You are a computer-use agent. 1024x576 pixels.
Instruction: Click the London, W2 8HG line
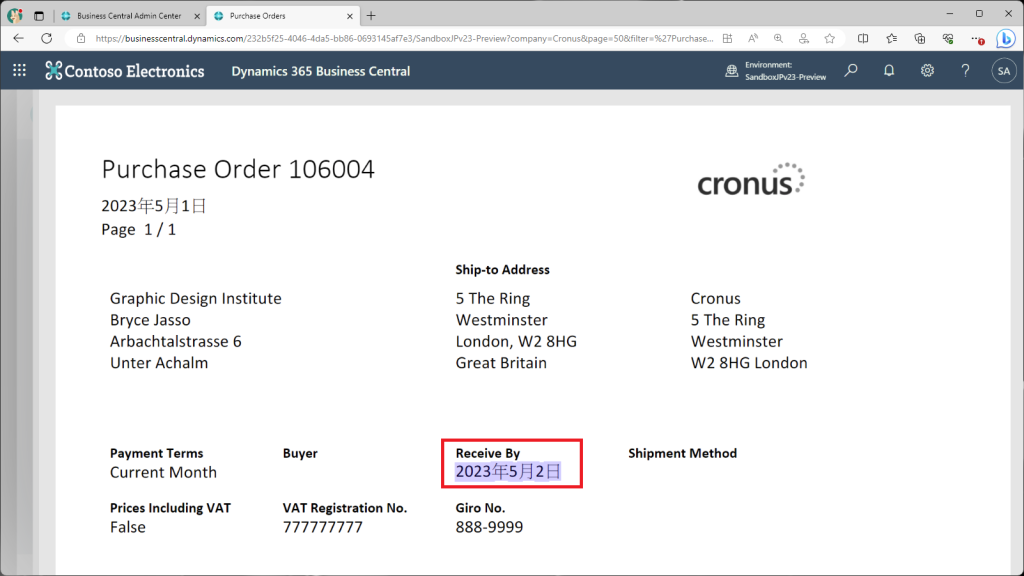(516, 342)
